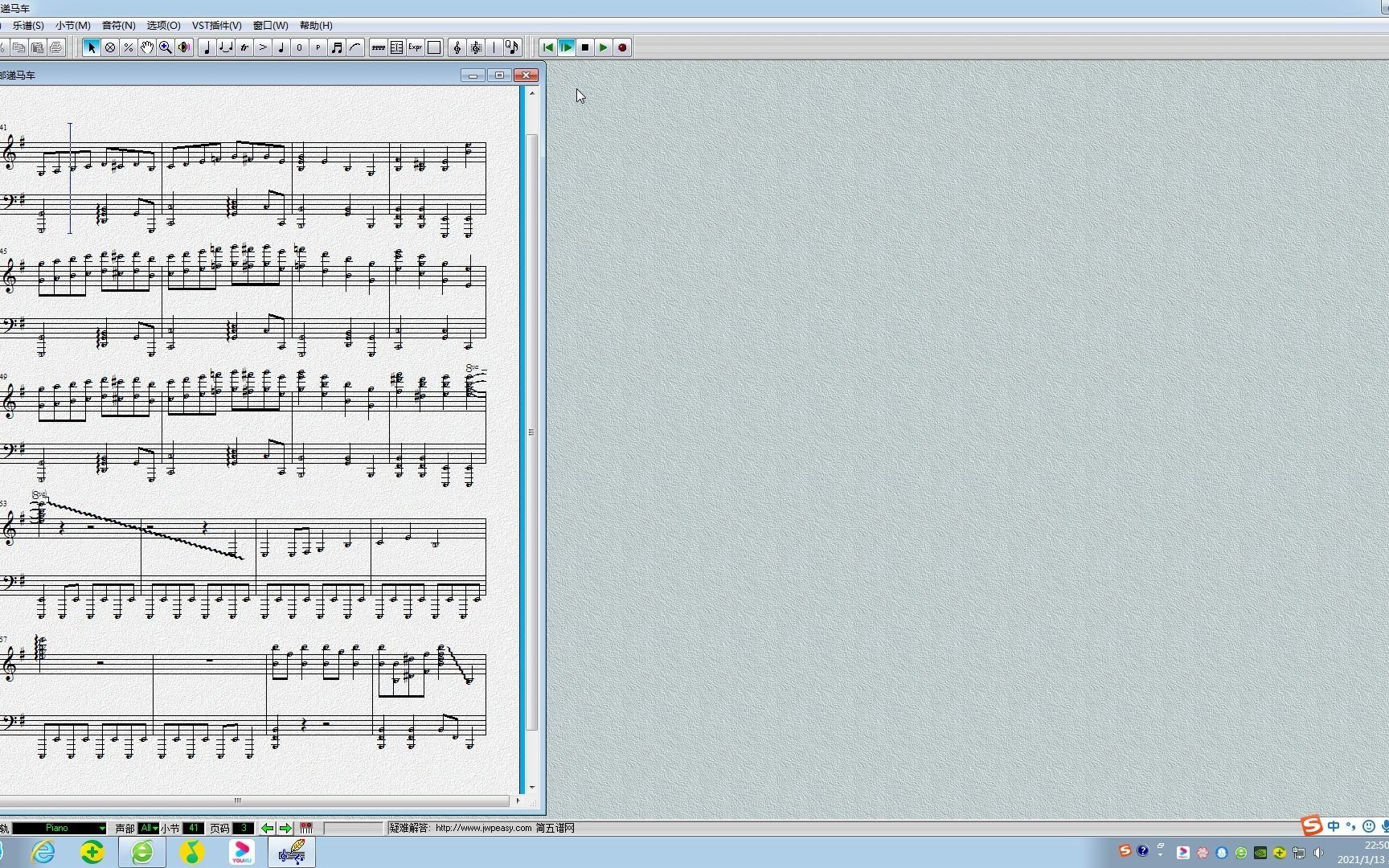This screenshot has height=868, width=1389.
Task: Minimize the score document window
Action: pyautogui.click(x=473, y=76)
